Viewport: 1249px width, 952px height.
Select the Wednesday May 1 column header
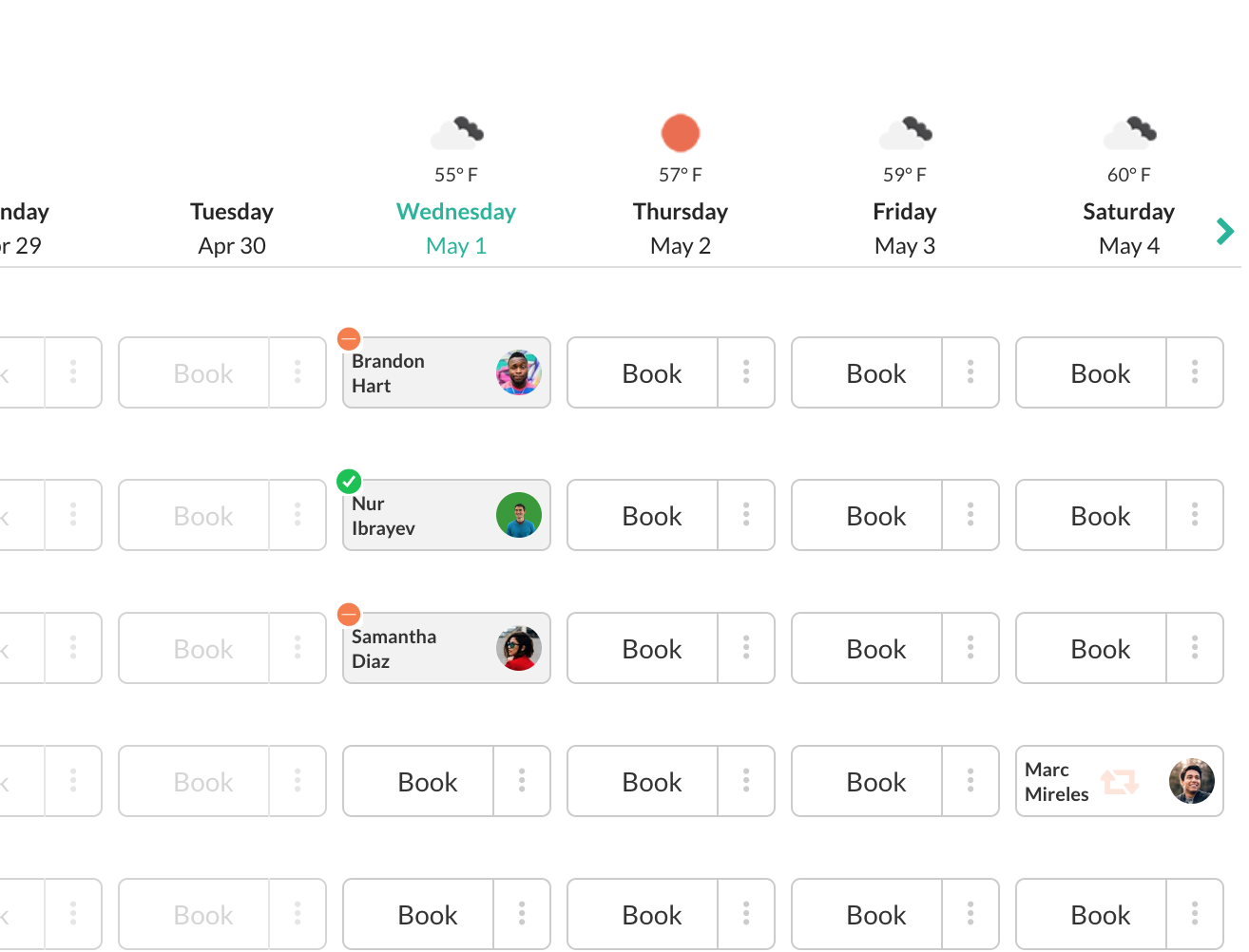[456, 228]
